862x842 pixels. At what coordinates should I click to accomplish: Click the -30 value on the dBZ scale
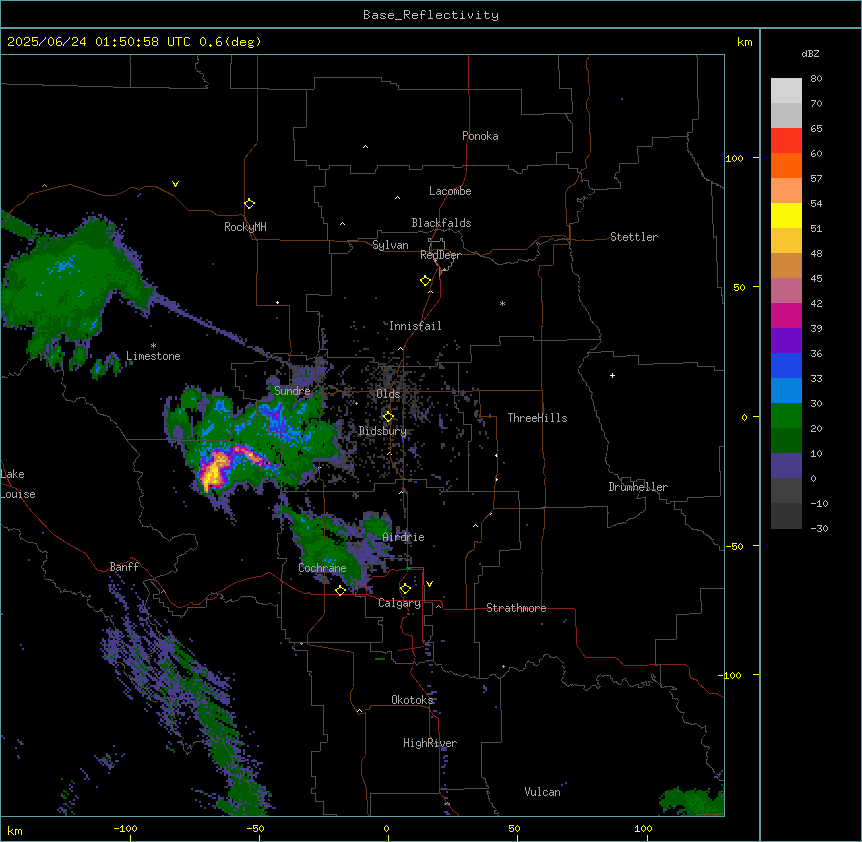click(x=819, y=528)
